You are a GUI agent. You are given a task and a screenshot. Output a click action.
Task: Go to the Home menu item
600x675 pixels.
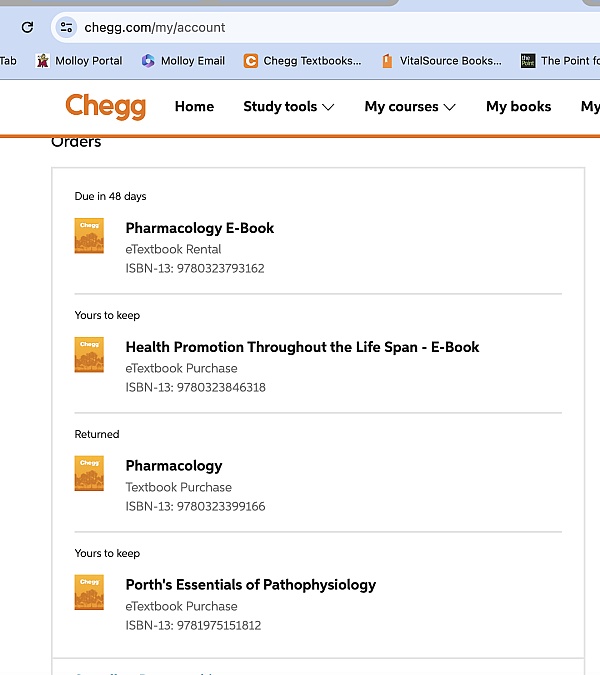pyautogui.click(x=194, y=106)
